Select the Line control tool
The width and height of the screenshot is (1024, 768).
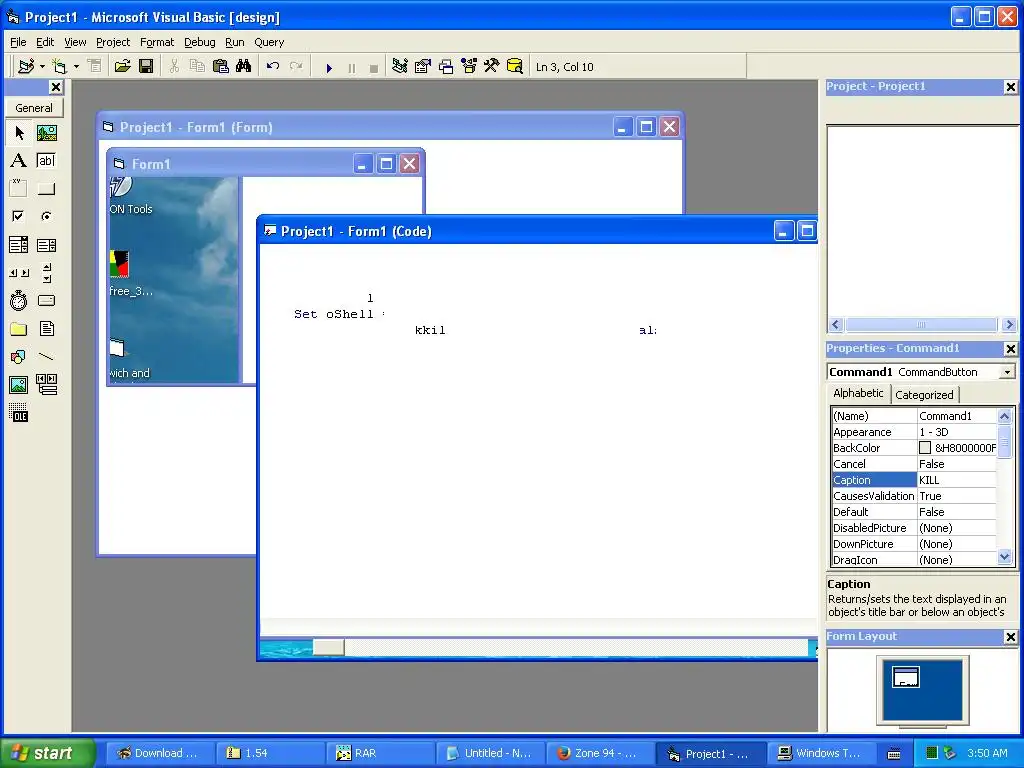click(x=46, y=357)
